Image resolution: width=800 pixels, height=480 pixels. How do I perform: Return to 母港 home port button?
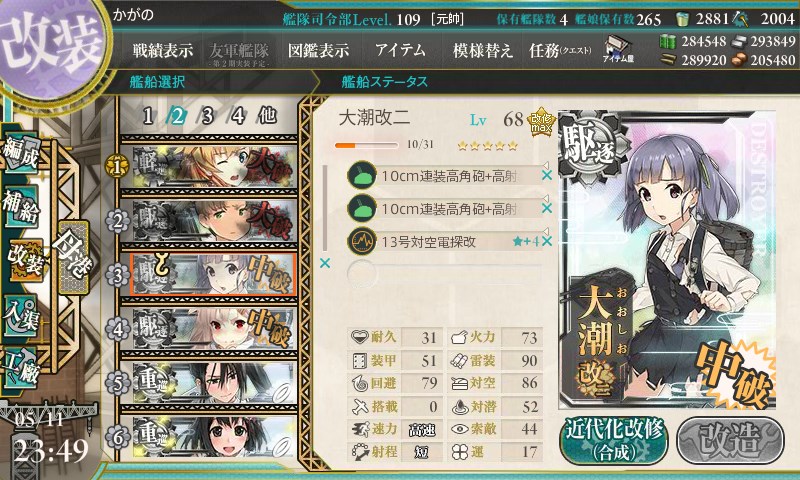[74, 258]
